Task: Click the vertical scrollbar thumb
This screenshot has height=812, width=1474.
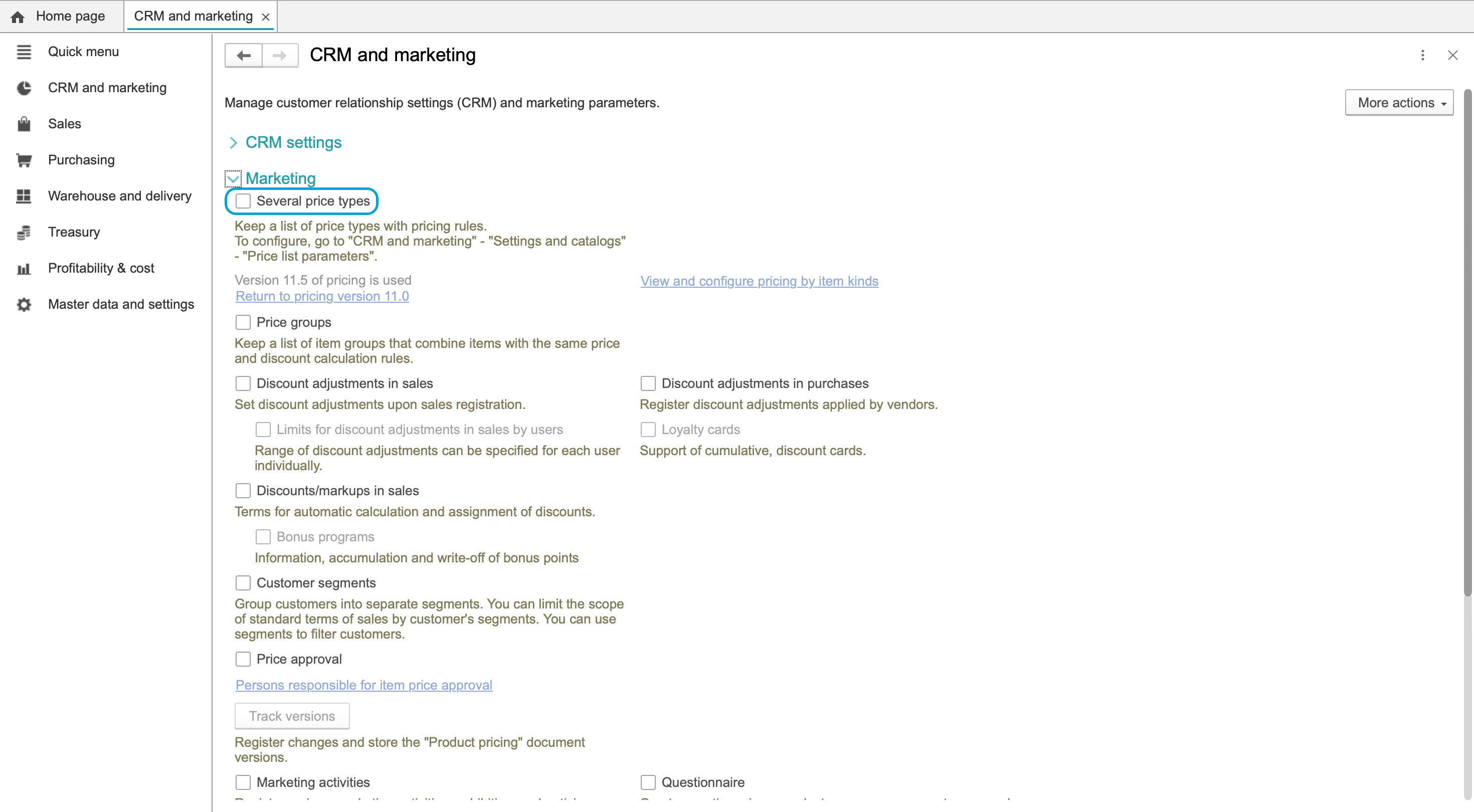Action: [1467, 342]
